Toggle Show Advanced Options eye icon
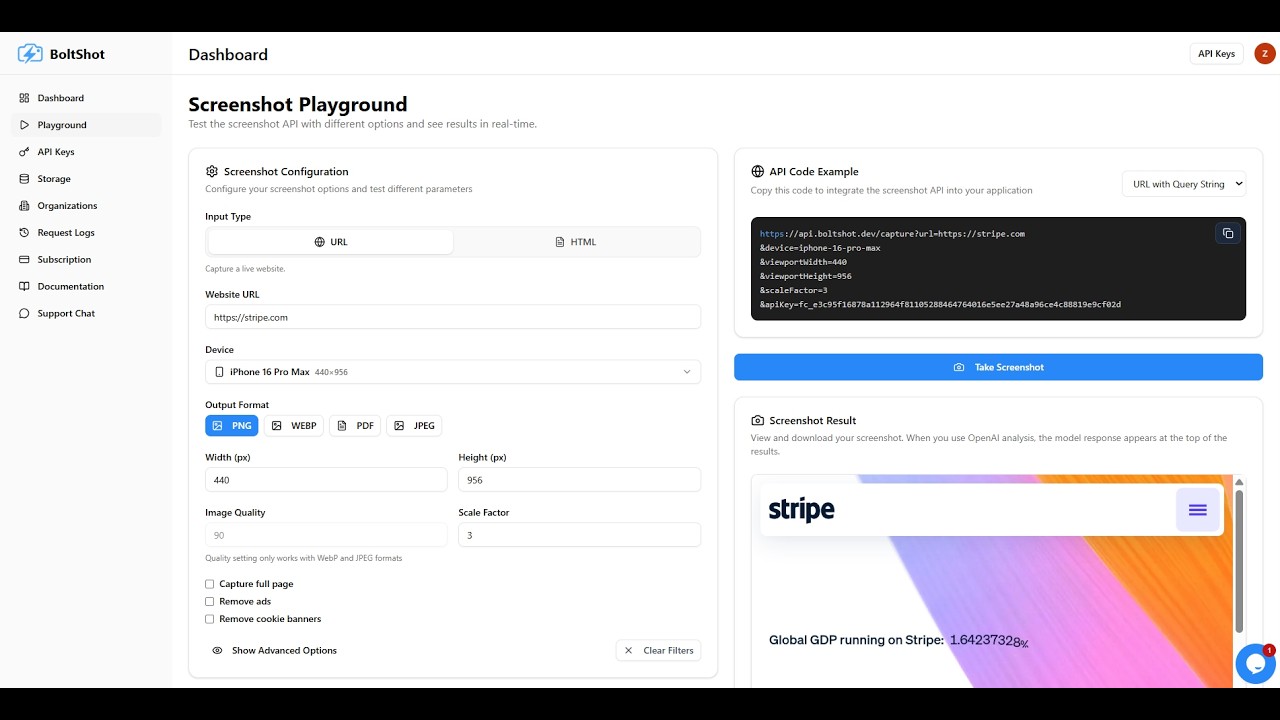This screenshot has height=720, width=1280. (217, 651)
